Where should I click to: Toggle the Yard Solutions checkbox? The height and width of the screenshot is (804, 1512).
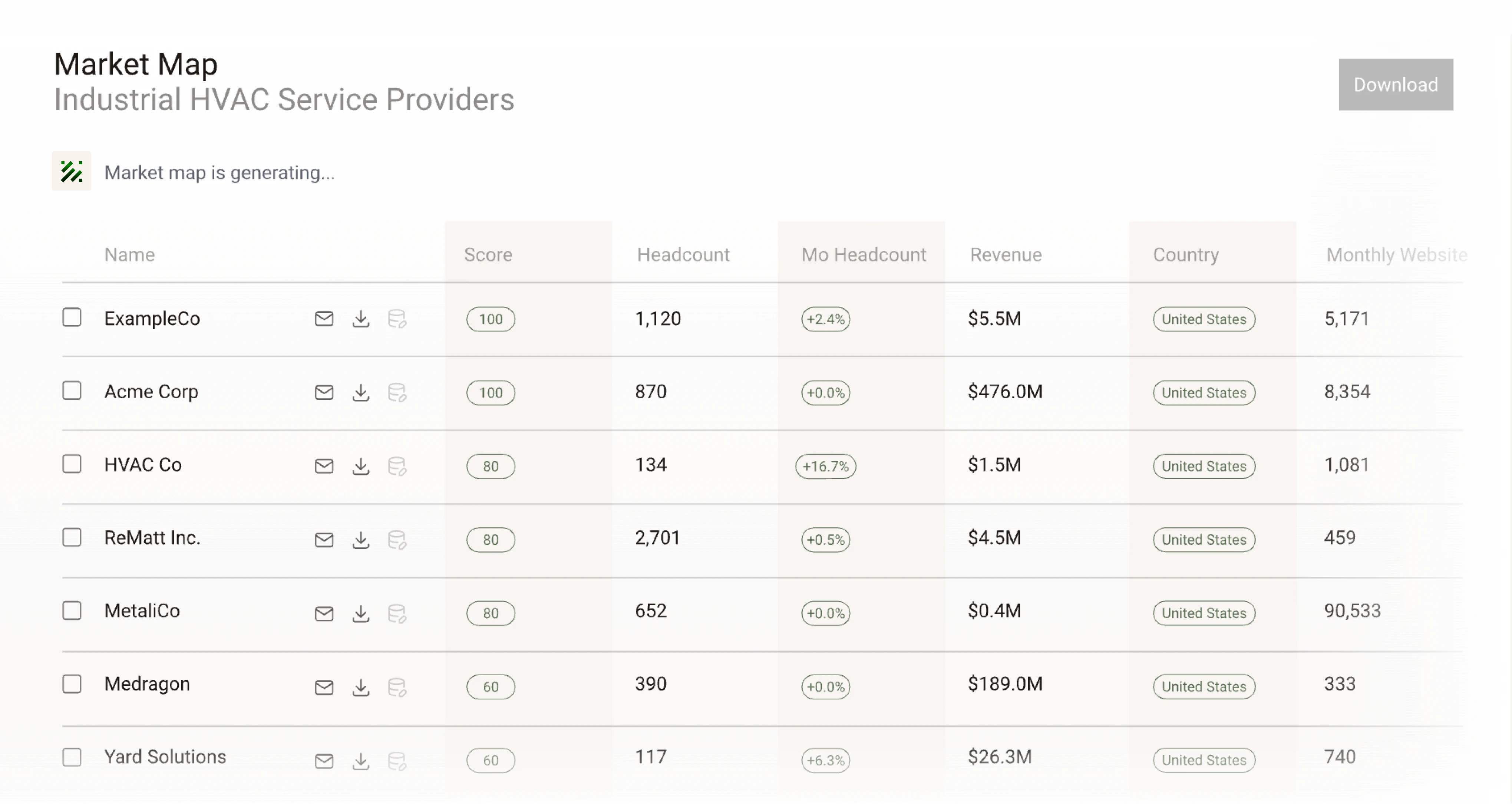(72, 757)
